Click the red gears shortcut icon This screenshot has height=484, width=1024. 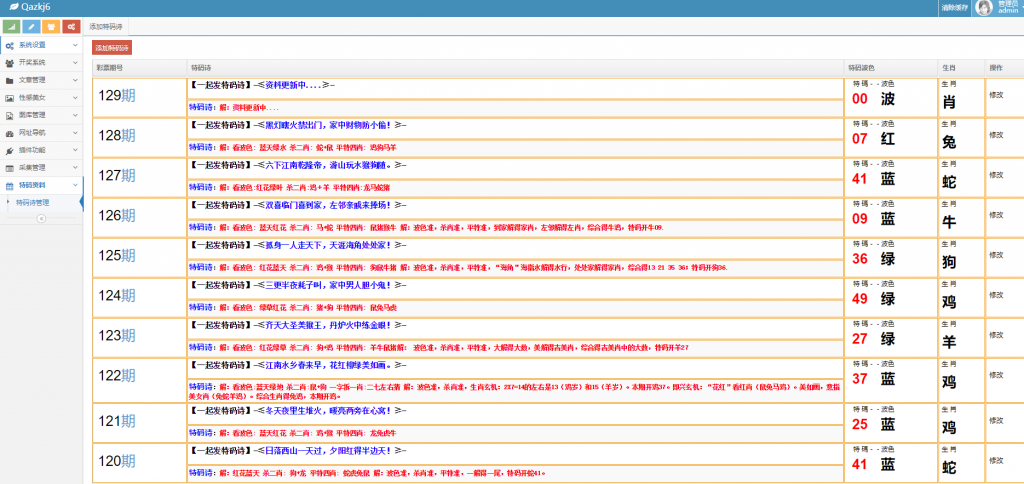[71, 27]
